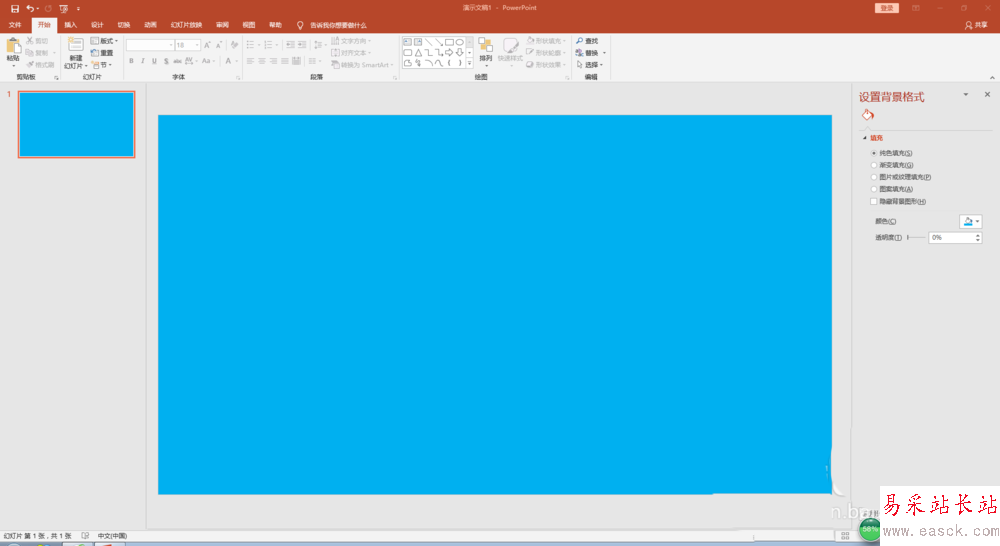Click the Paste (粘贴) clipboard icon
The image size is (1000, 546).
coord(13,46)
